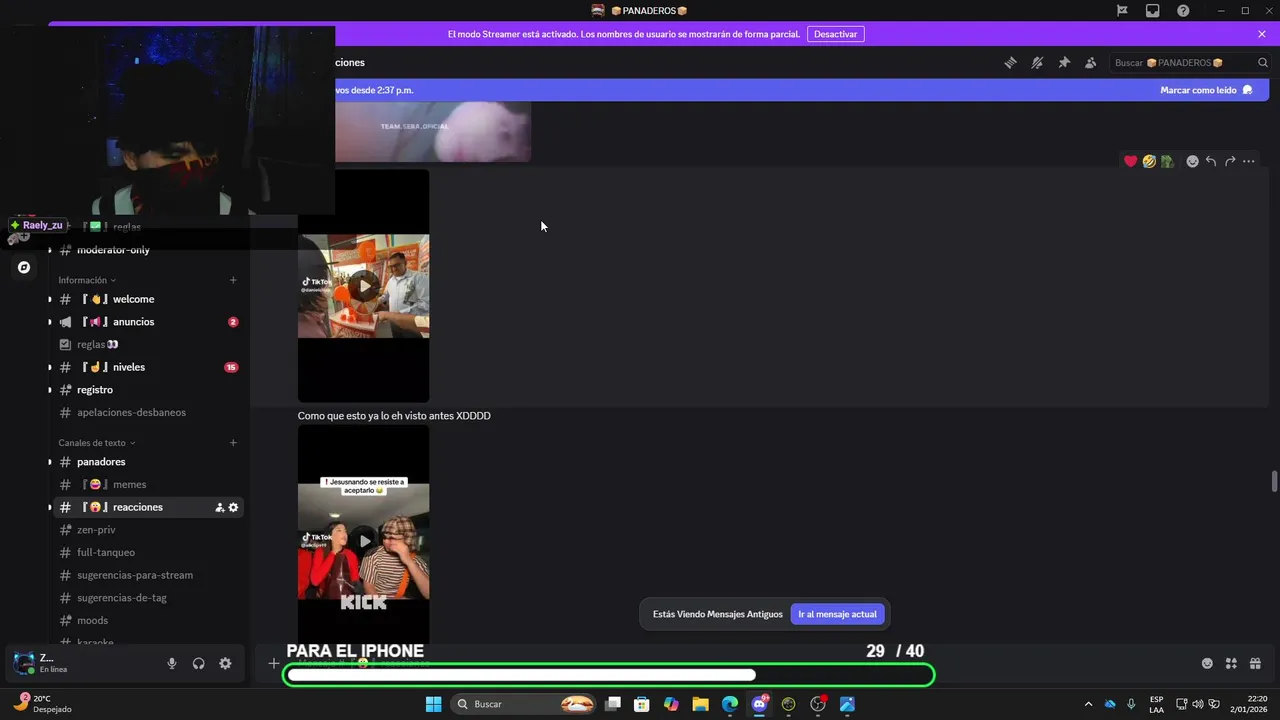Click the chat vertical scrollbar thumb
Image resolution: width=1280 pixels, height=720 pixels.
(1274, 481)
